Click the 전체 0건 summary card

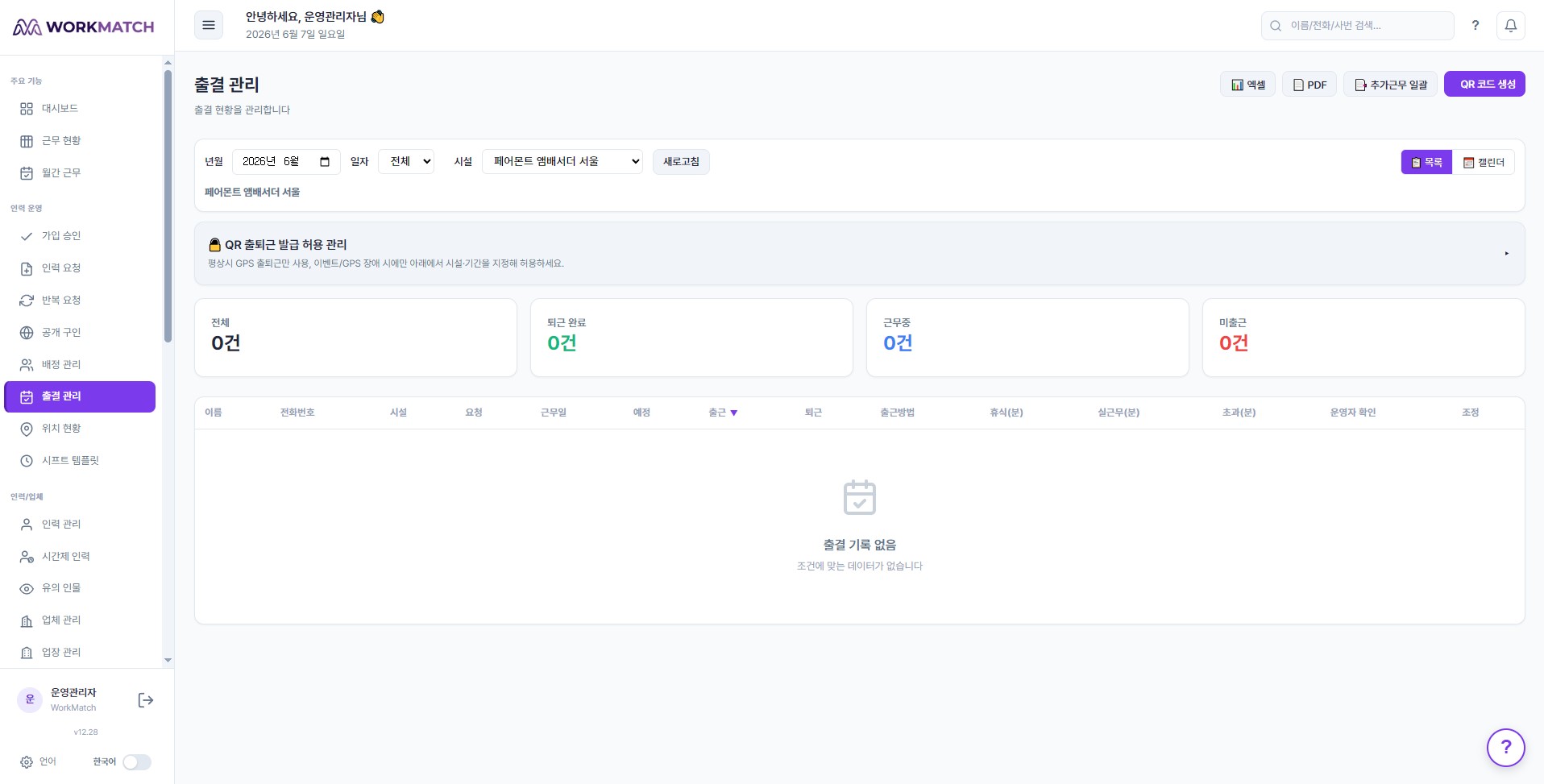355,338
